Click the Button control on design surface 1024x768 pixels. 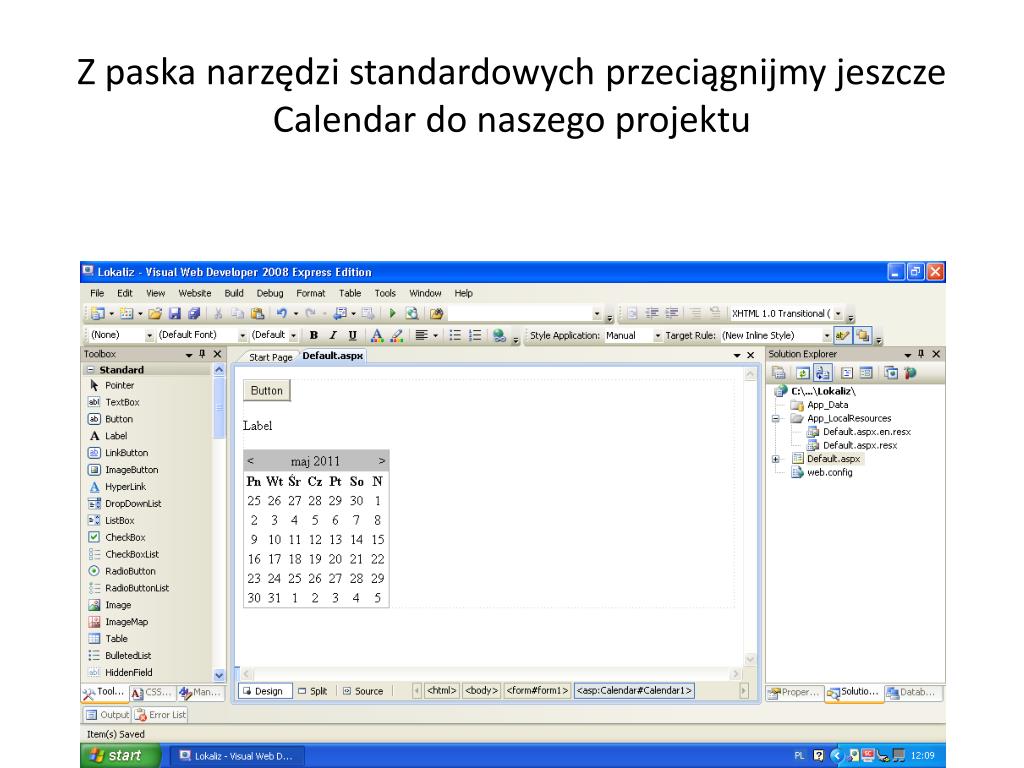pyautogui.click(x=266, y=391)
